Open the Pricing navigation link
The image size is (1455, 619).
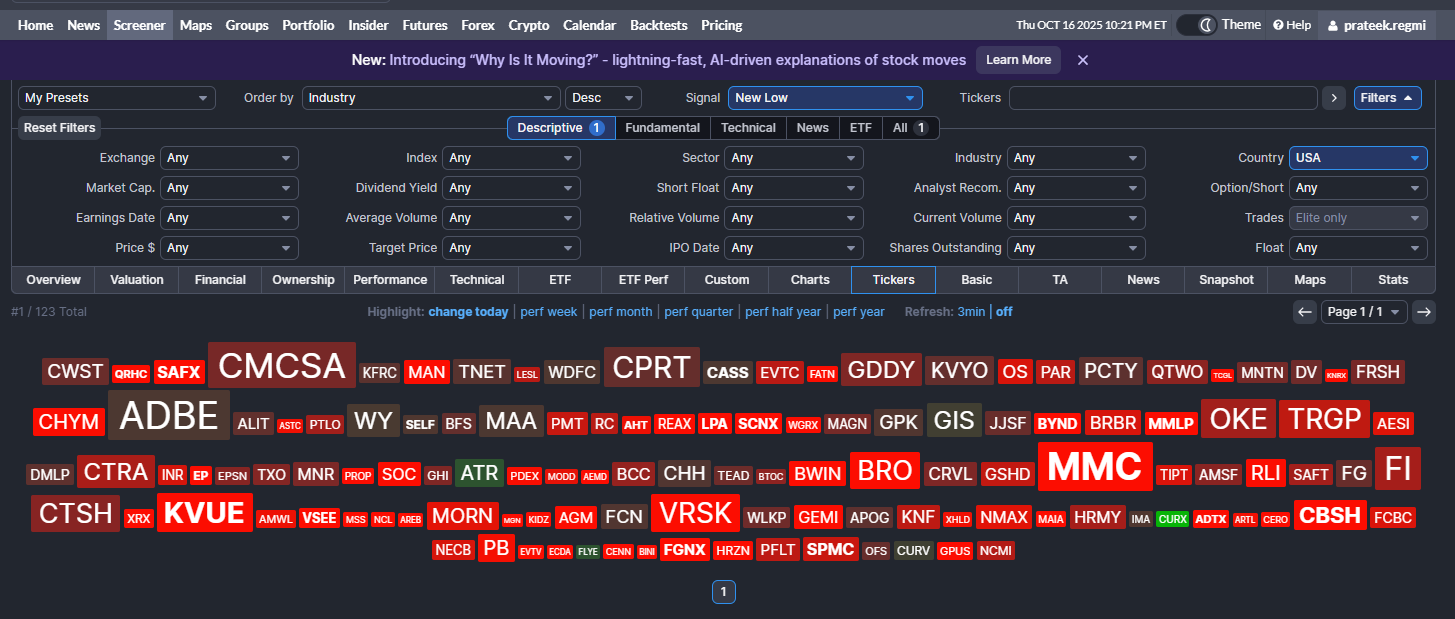(x=722, y=25)
